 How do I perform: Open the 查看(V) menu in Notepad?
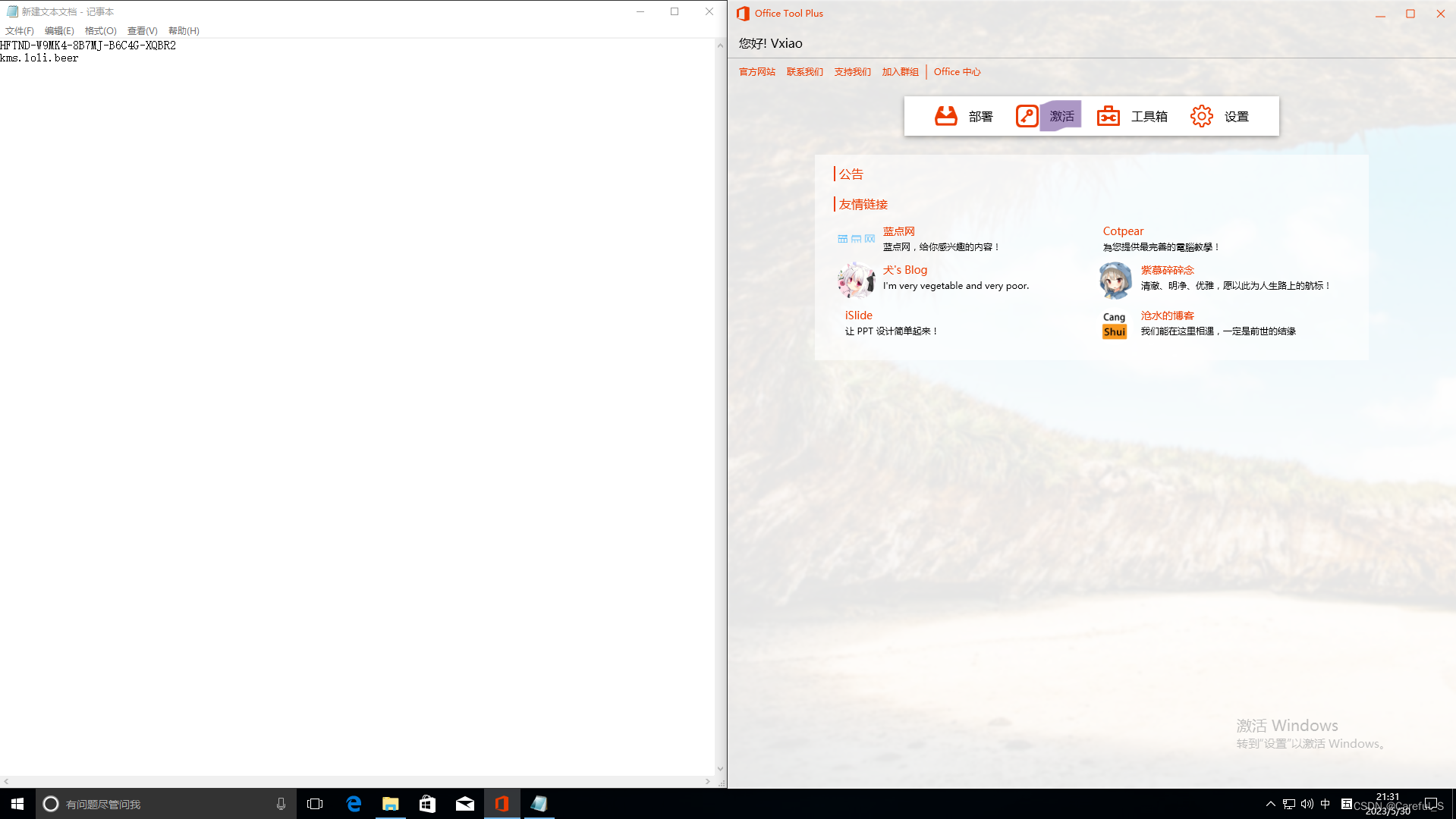pos(143,30)
